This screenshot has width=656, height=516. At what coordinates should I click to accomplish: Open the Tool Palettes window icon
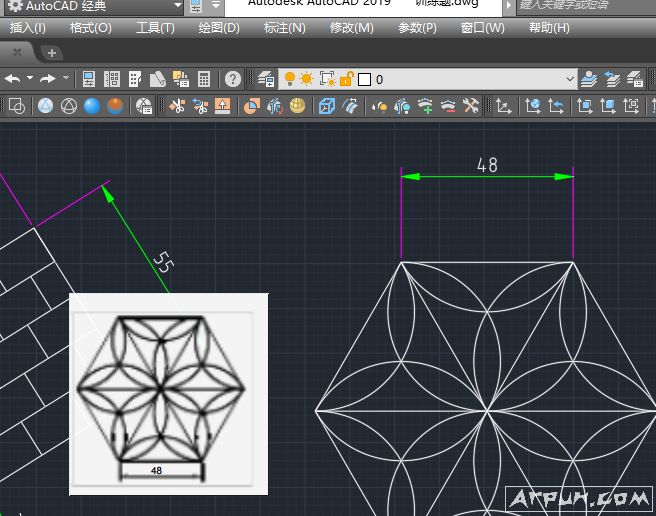(x=135, y=79)
